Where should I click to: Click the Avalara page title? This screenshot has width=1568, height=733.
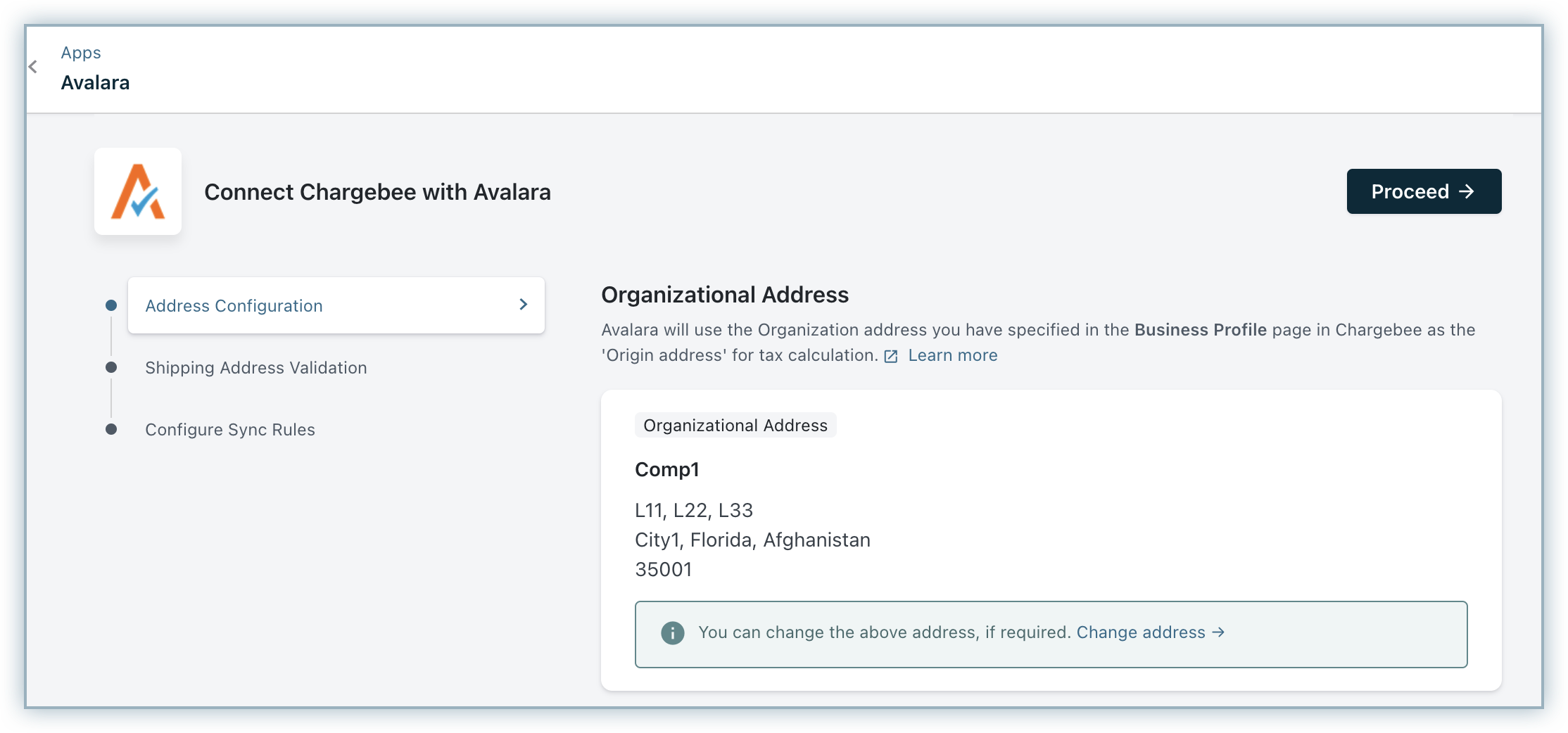[x=95, y=83]
